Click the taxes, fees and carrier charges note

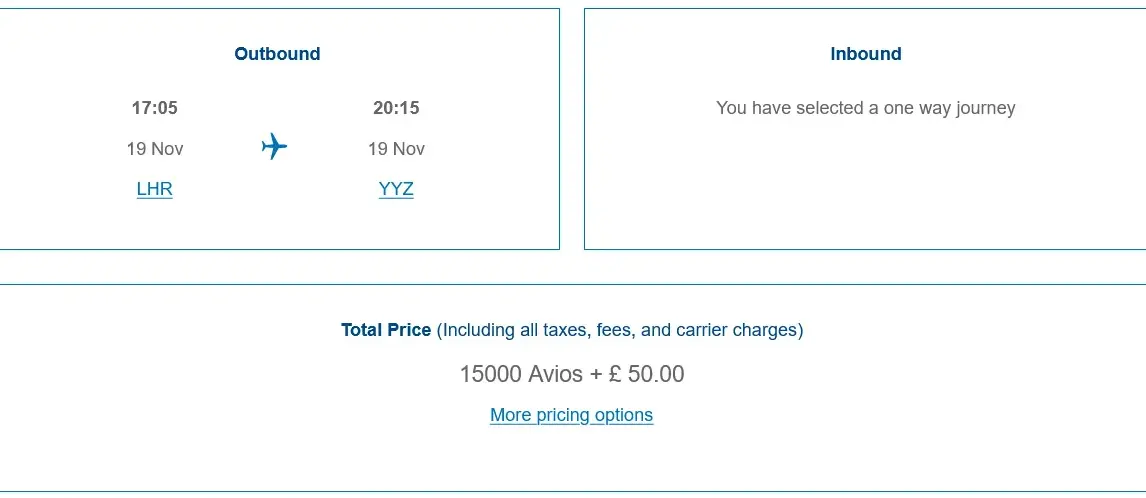(x=620, y=330)
